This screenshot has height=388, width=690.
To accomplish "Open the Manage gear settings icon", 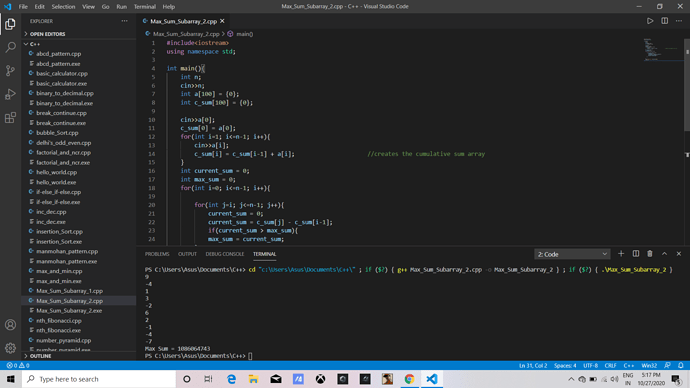I will (x=10, y=348).
